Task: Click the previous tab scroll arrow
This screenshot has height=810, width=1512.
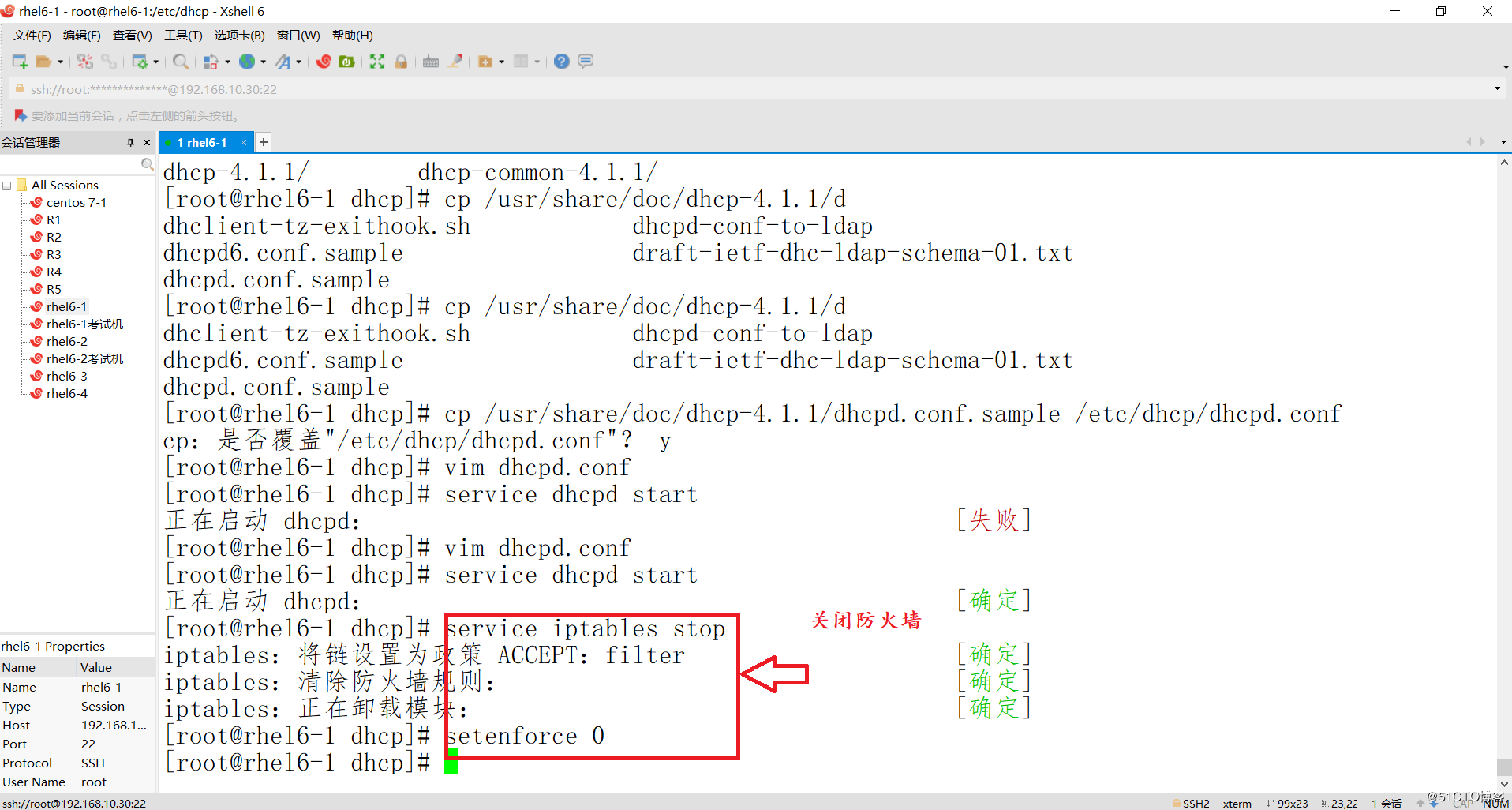Action: coord(1469,142)
